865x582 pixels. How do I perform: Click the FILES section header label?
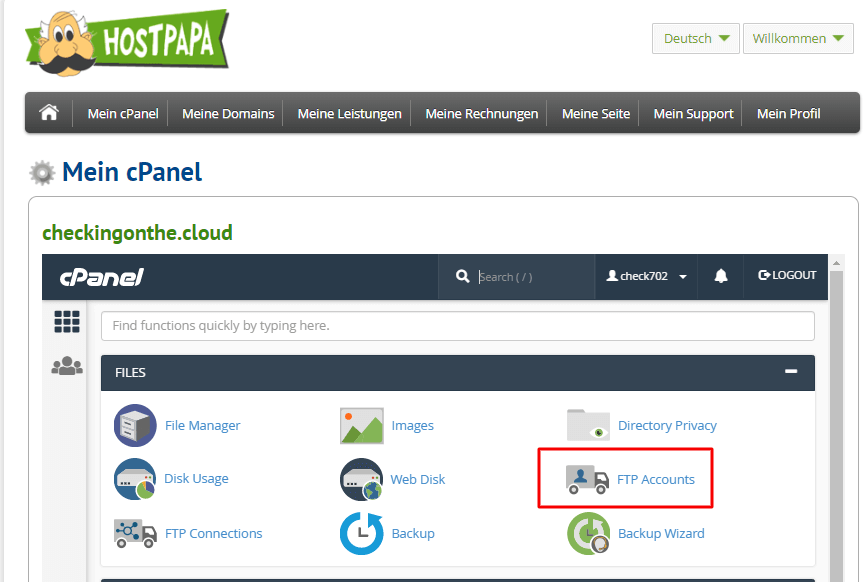[130, 372]
